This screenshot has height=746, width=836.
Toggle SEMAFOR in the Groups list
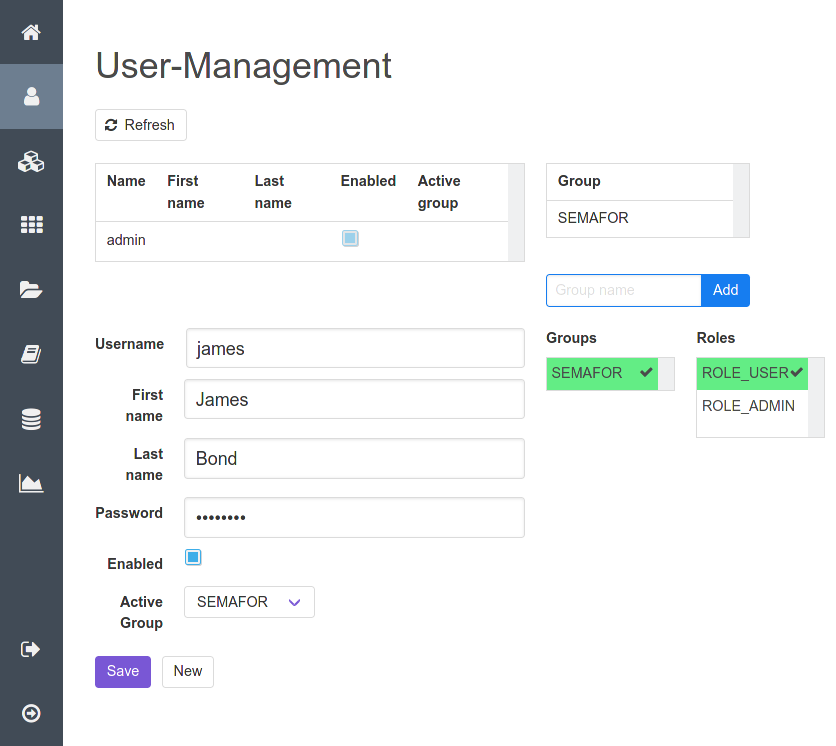(602, 373)
